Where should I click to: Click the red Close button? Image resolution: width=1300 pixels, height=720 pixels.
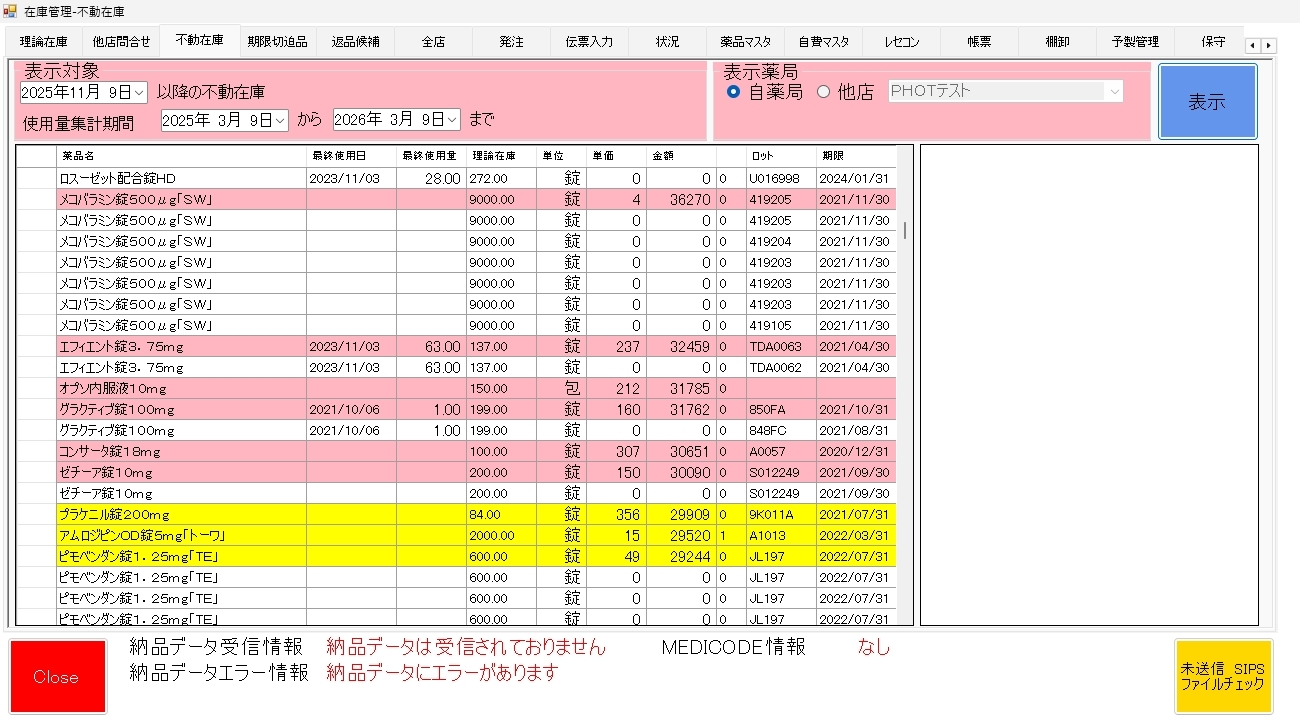[57, 677]
